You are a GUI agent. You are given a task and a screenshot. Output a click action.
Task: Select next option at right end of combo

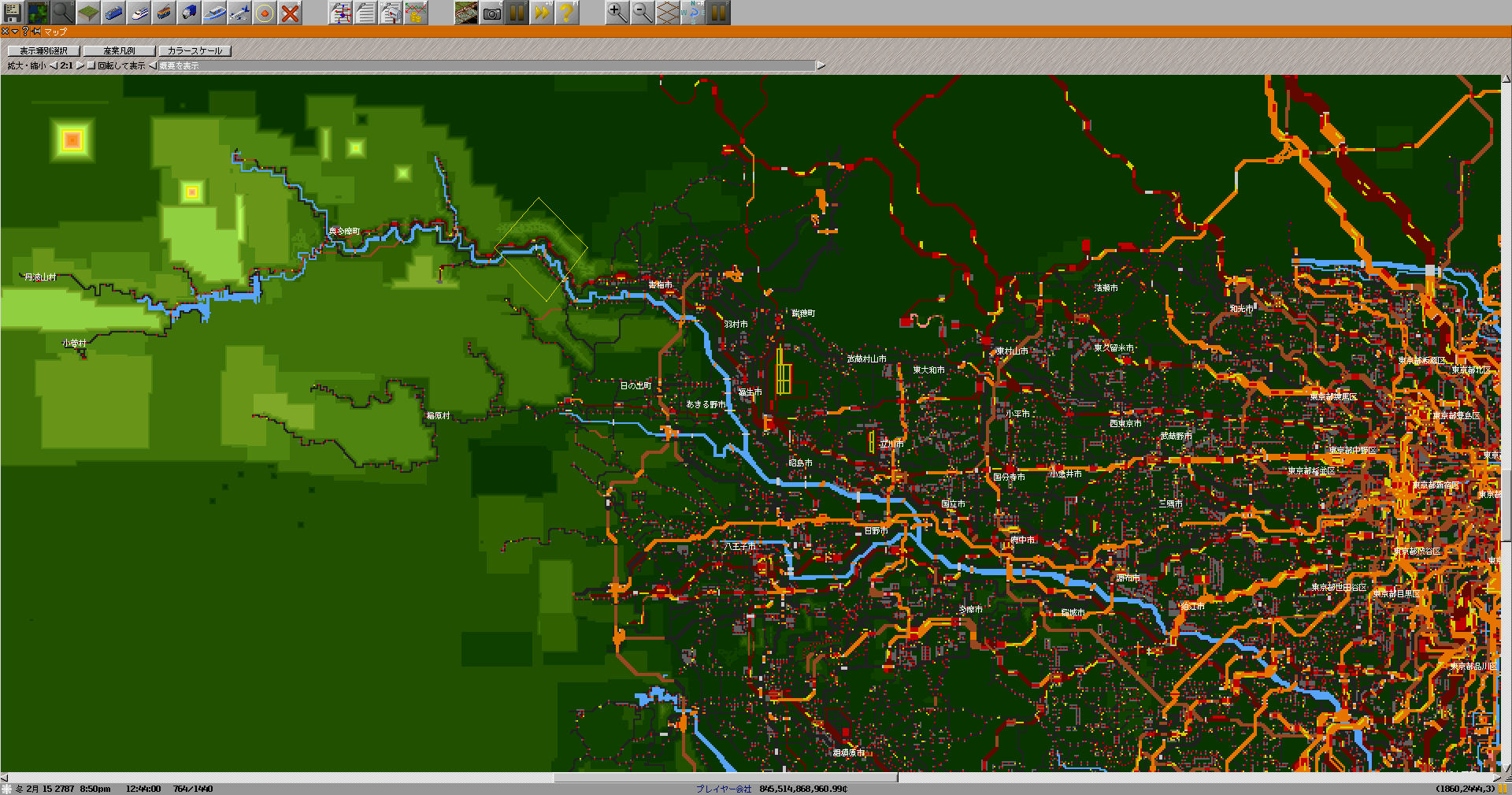821,65
